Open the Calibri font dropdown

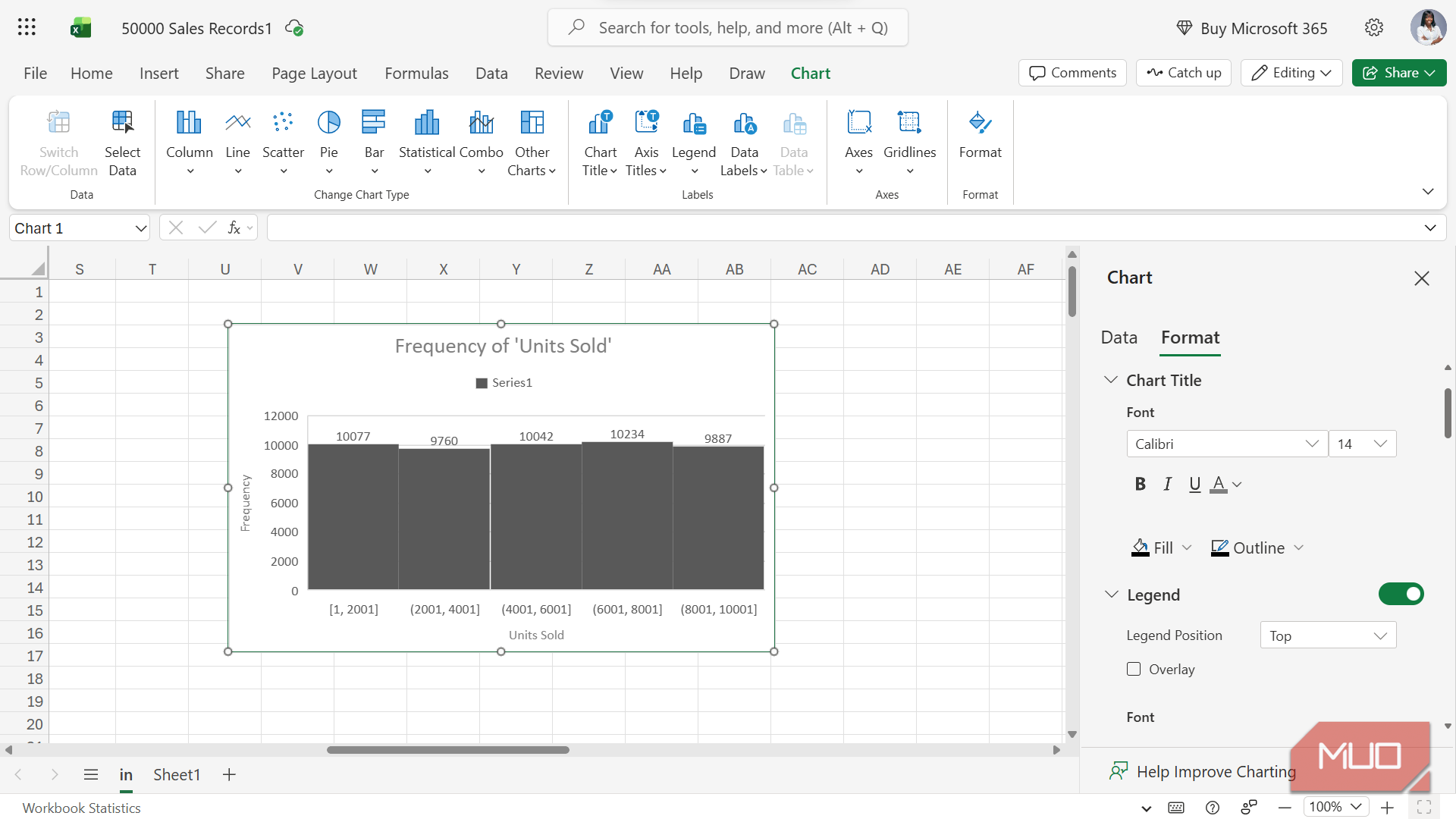tap(1227, 444)
